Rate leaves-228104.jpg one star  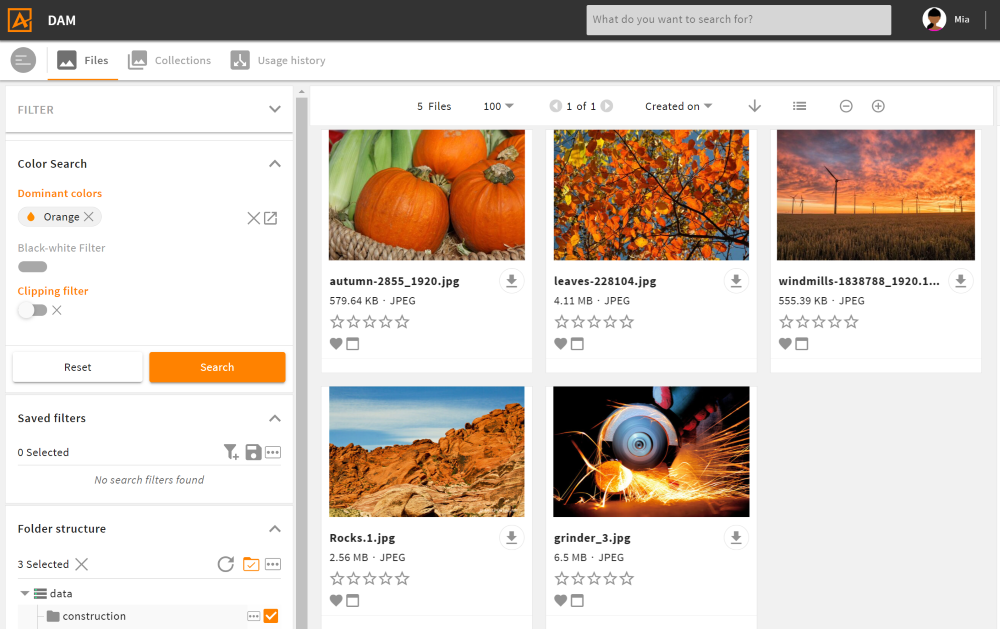(561, 322)
